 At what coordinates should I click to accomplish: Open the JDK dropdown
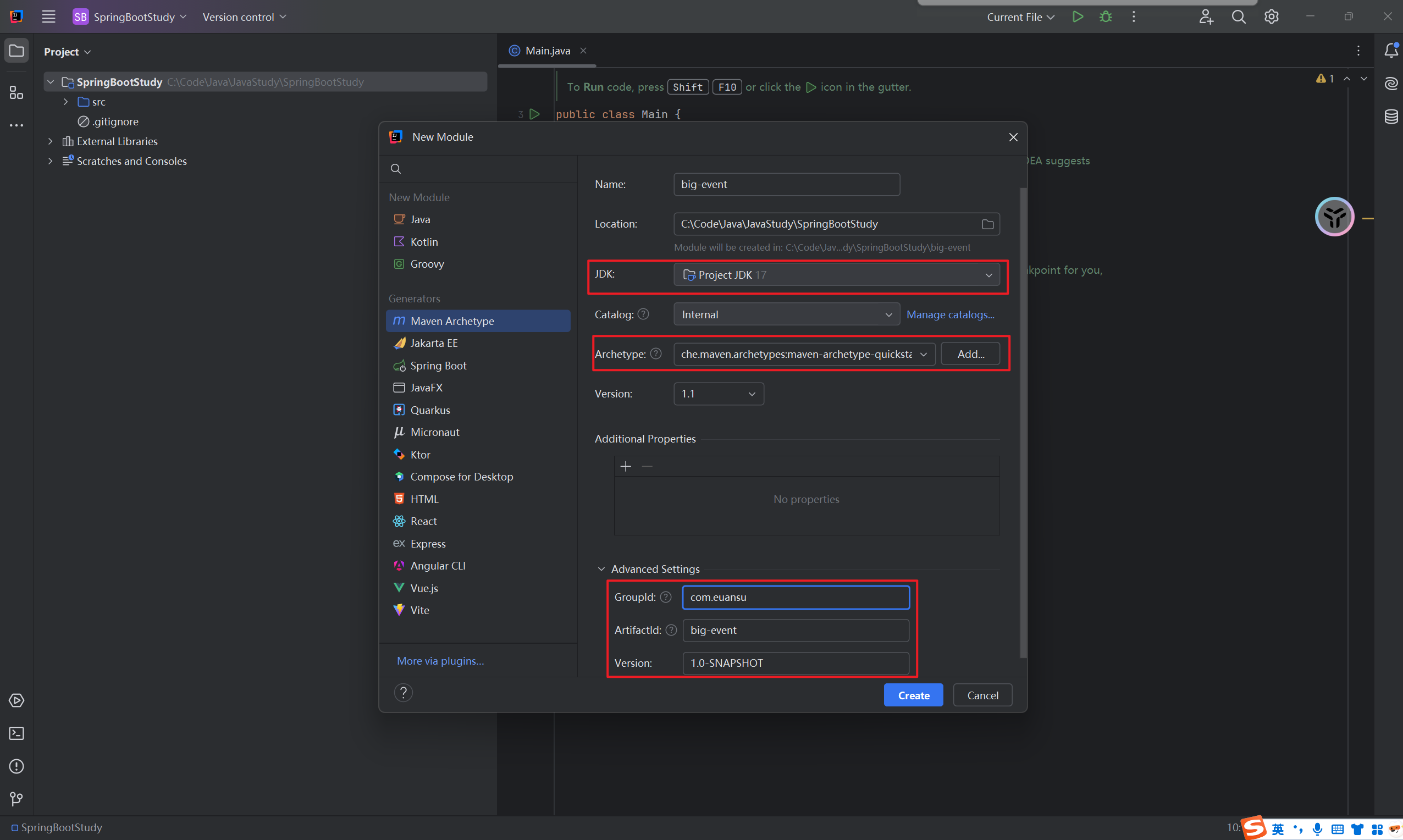[x=836, y=274]
